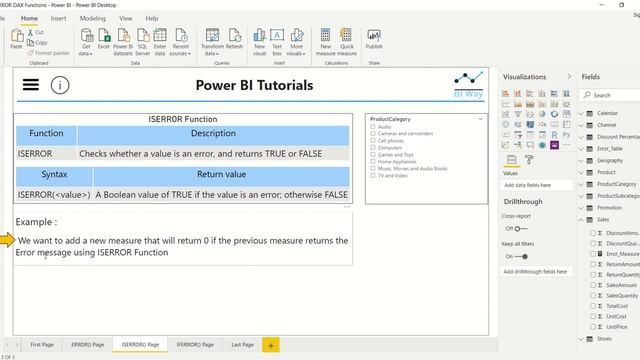Pick the stacked bar chart visual
This screenshot has width=640, height=360.
click(506, 93)
